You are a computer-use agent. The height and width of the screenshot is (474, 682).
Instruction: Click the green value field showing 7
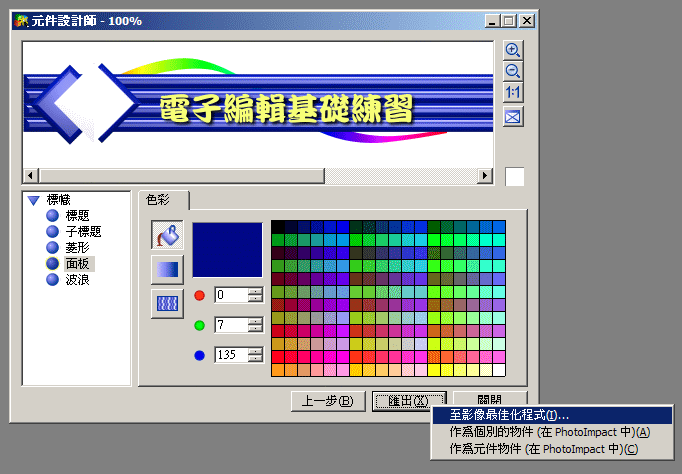click(x=231, y=325)
